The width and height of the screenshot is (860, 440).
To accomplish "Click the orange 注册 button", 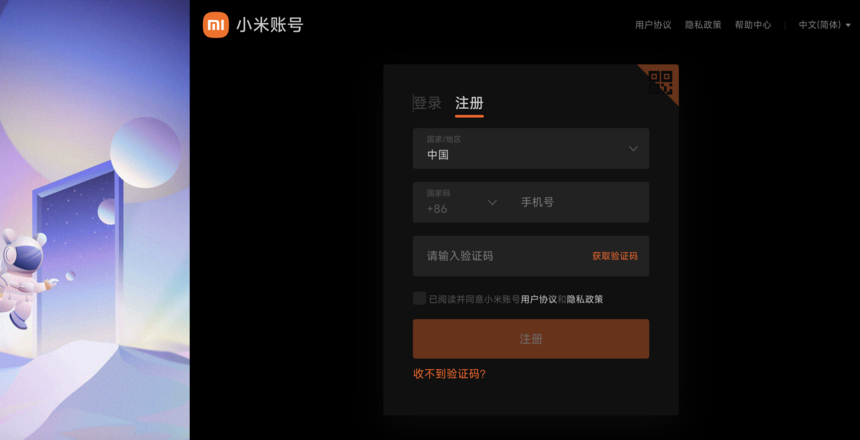I will point(531,339).
